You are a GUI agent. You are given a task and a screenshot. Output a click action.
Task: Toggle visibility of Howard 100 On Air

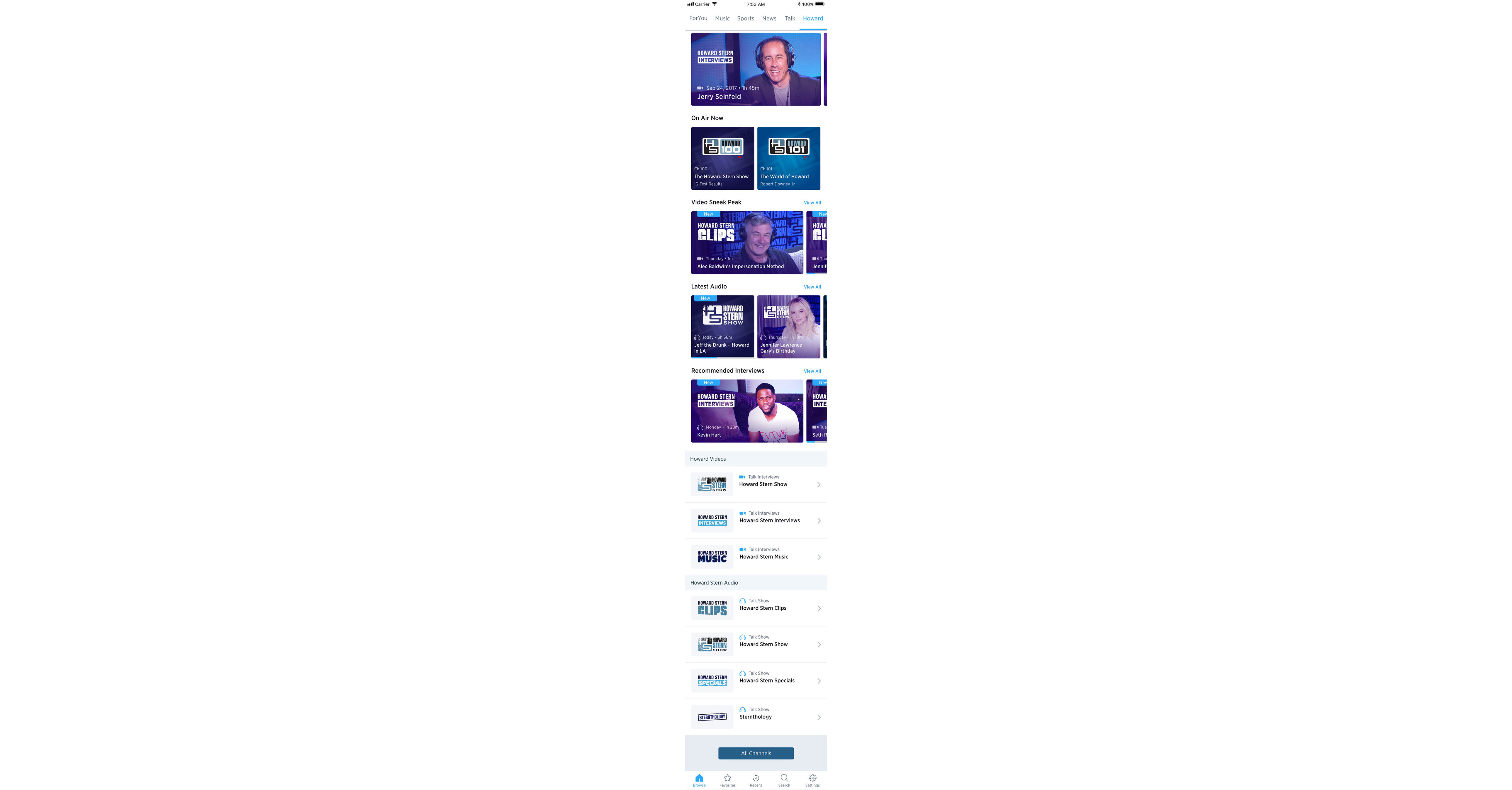[722, 157]
